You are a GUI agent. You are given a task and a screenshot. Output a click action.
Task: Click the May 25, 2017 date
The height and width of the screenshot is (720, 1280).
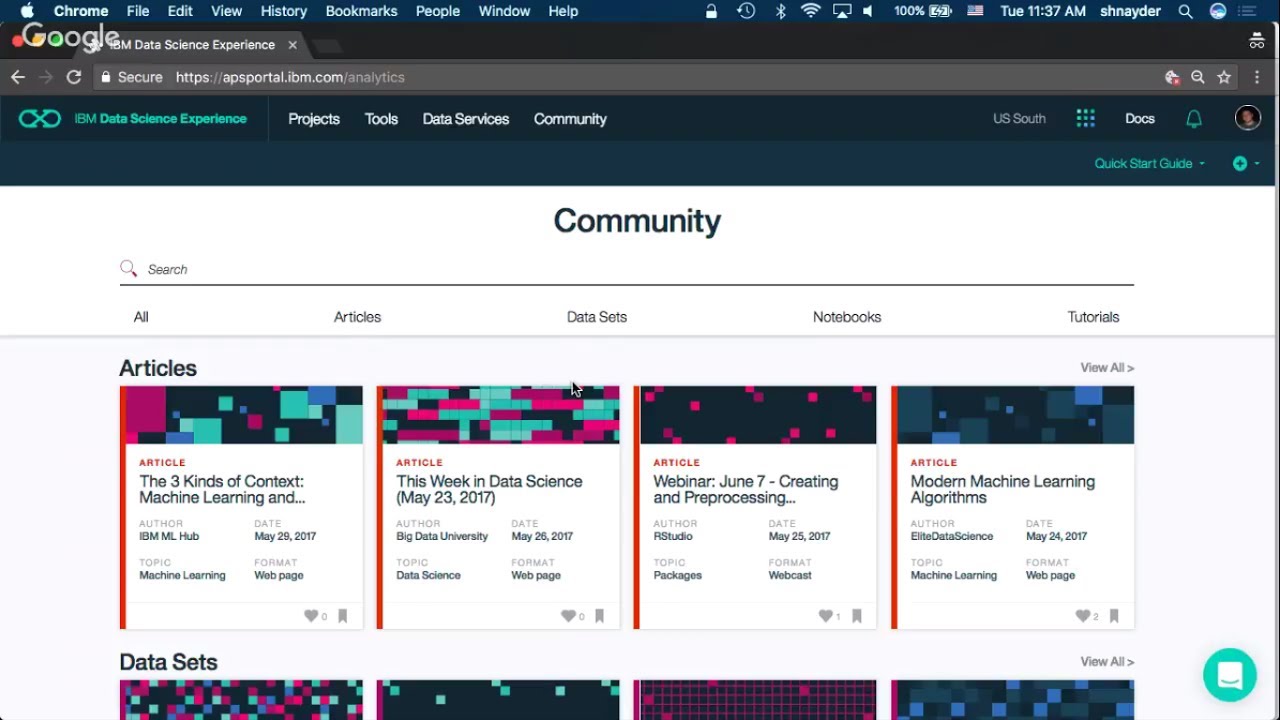click(799, 536)
